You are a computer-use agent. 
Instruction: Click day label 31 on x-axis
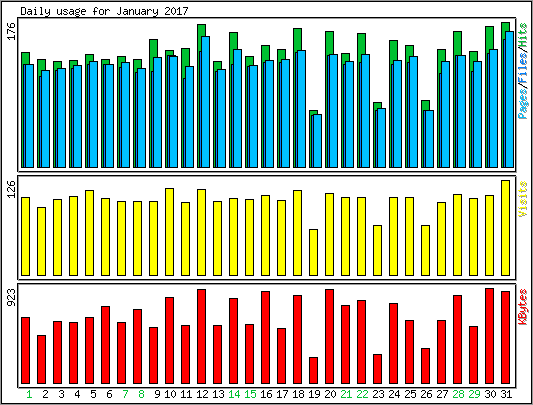point(506,394)
